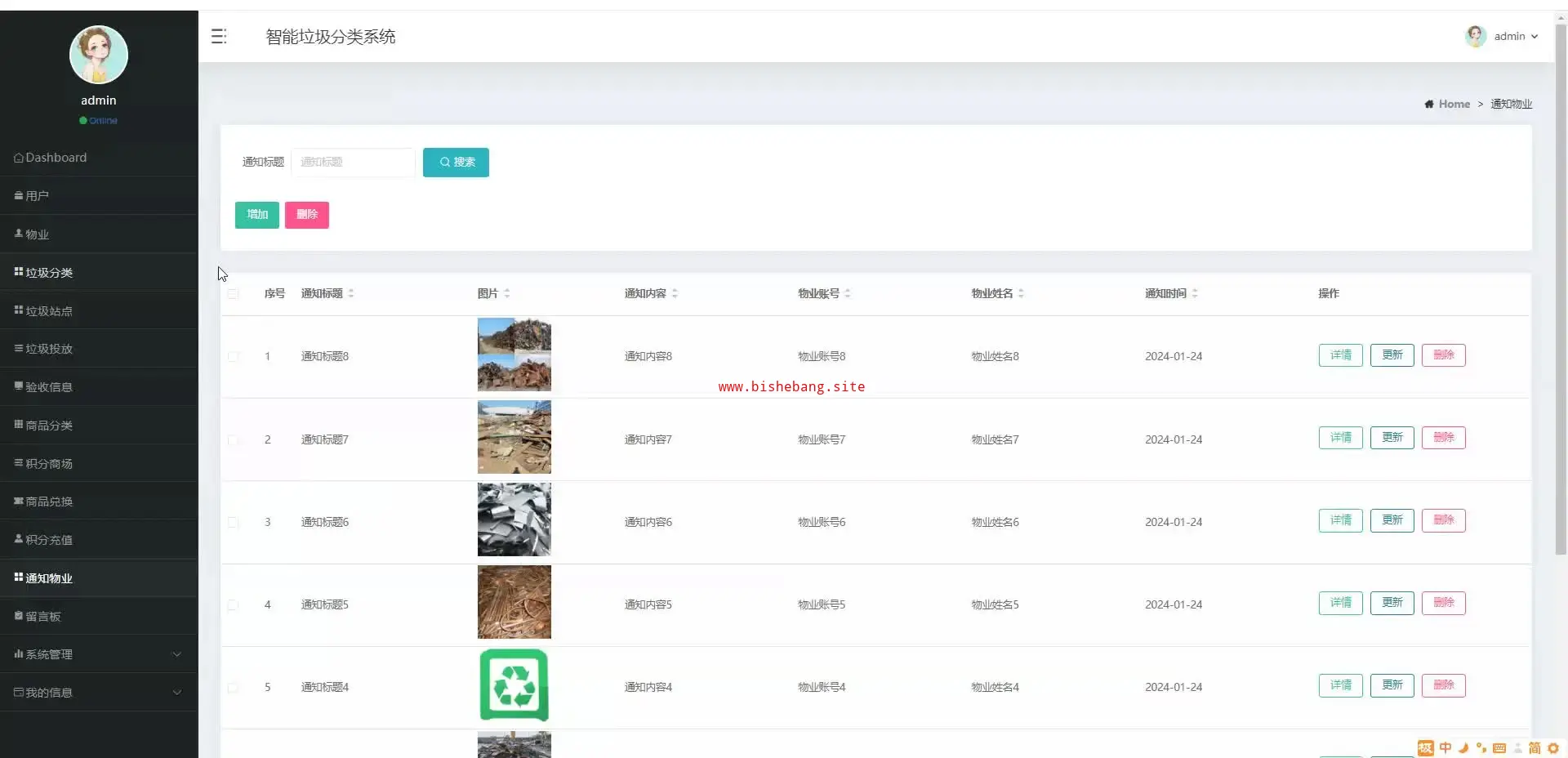
Task: Click the sidebar collapse hamburger icon
Action: point(218,36)
